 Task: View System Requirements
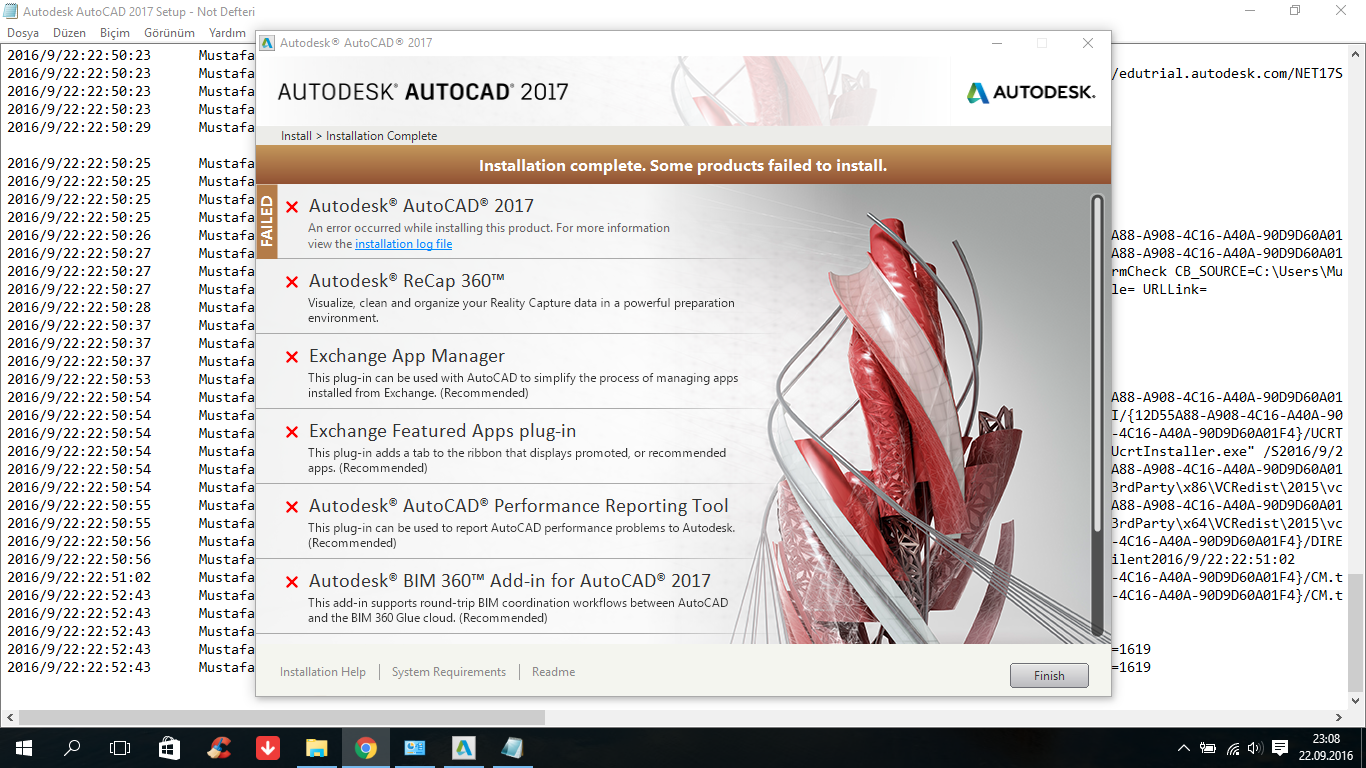click(449, 672)
